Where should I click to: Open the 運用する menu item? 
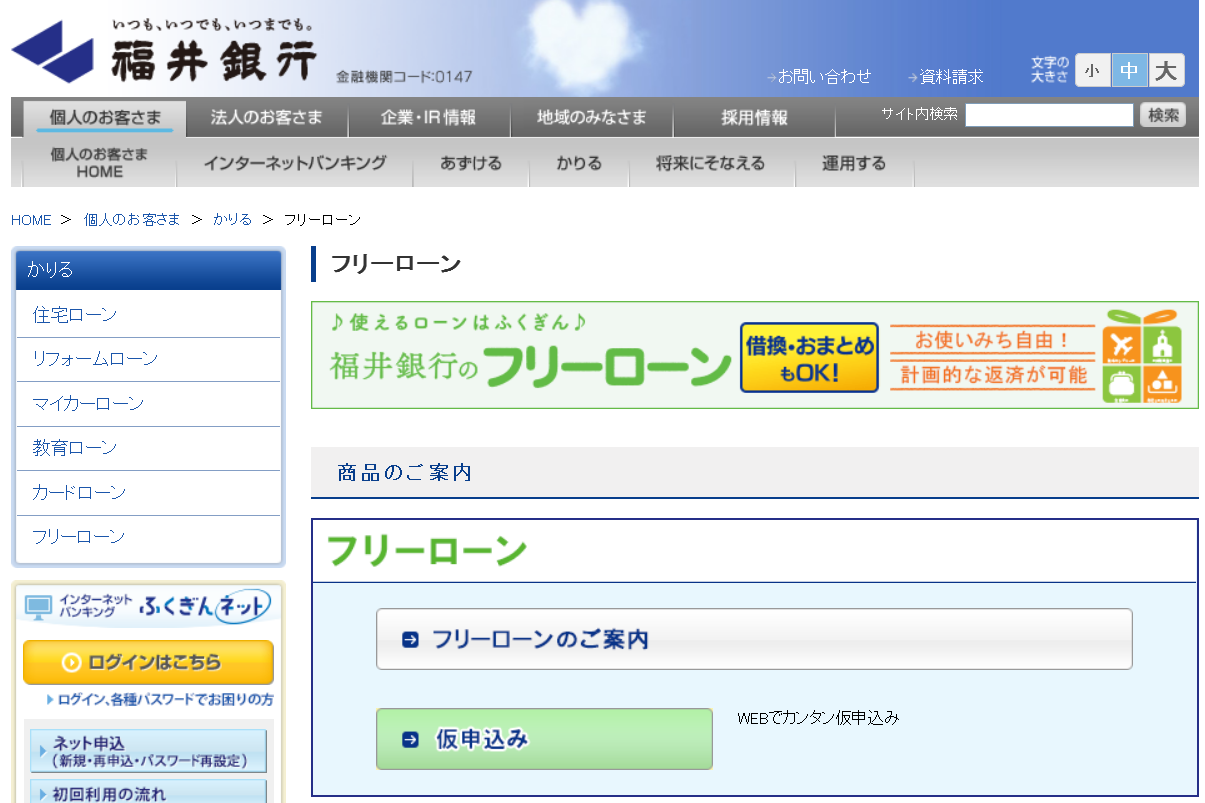(x=854, y=163)
